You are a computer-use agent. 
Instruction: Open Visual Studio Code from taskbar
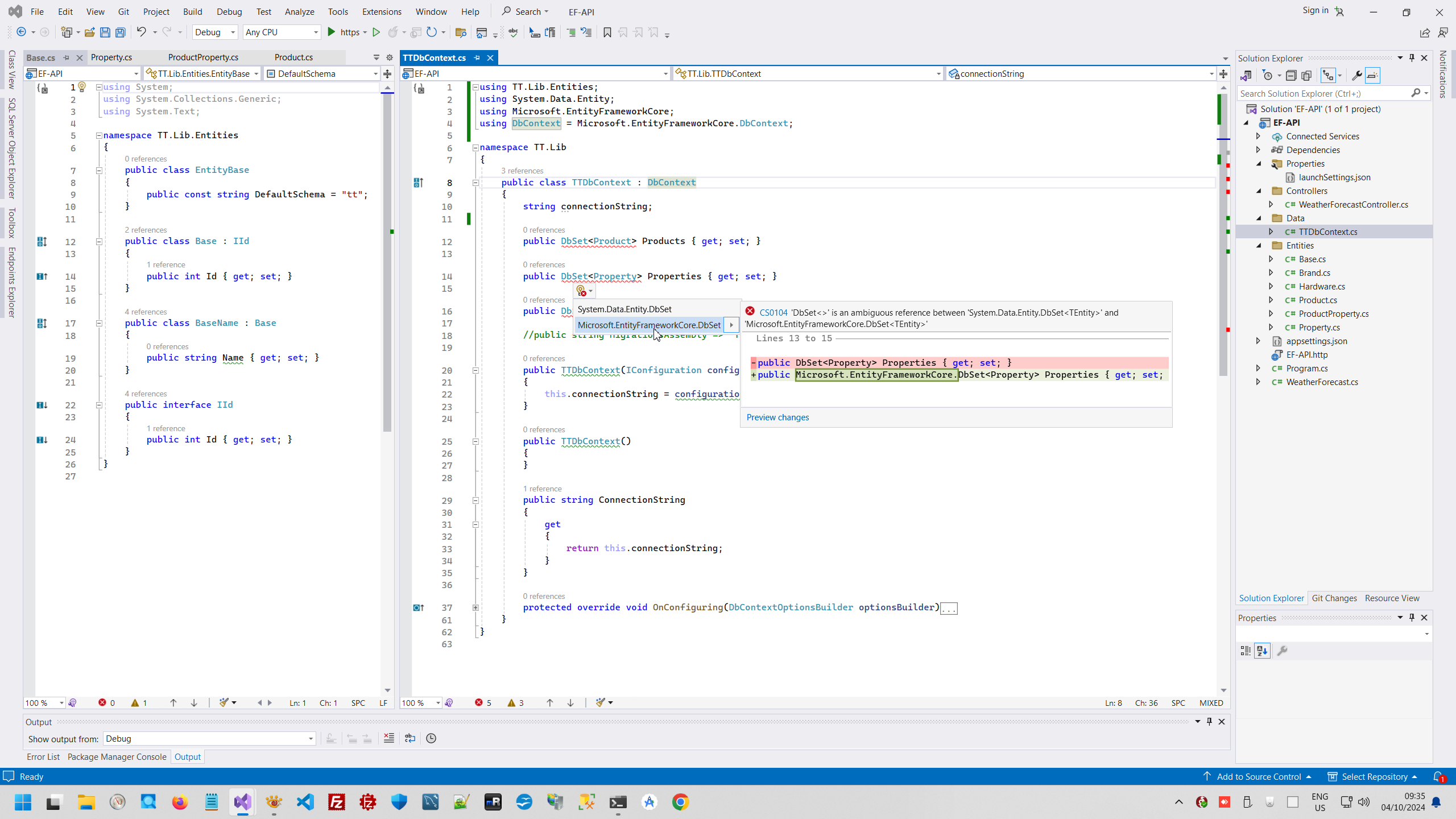pyautogui.click(x=305, y=802)
